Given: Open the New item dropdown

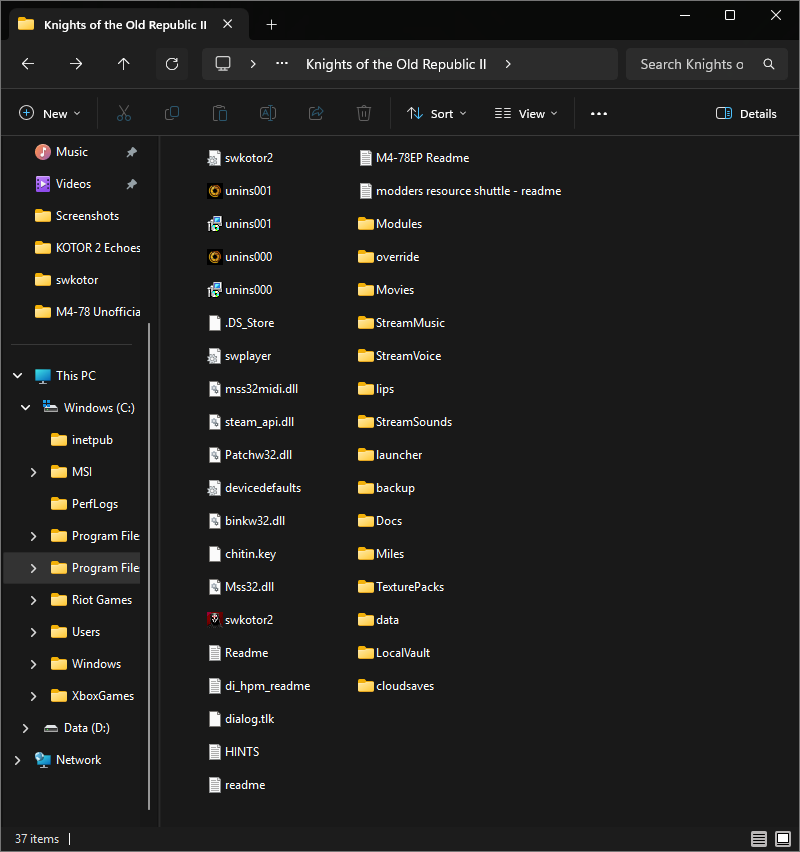Looking at the screenshot, I should tap(50, 114).
